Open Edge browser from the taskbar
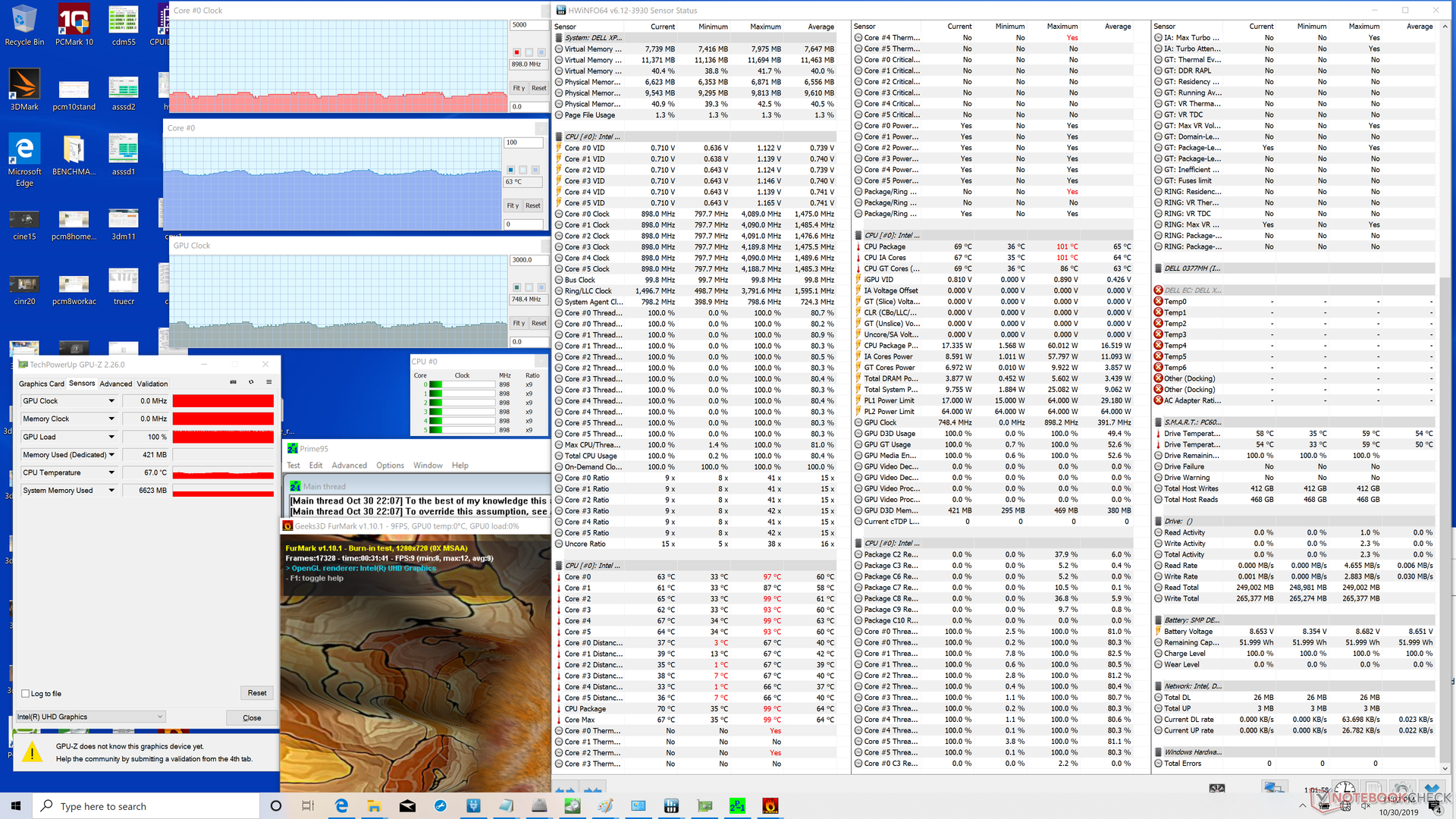The image size is (1456, 819). pyautogui.click(x=341, y=805)
